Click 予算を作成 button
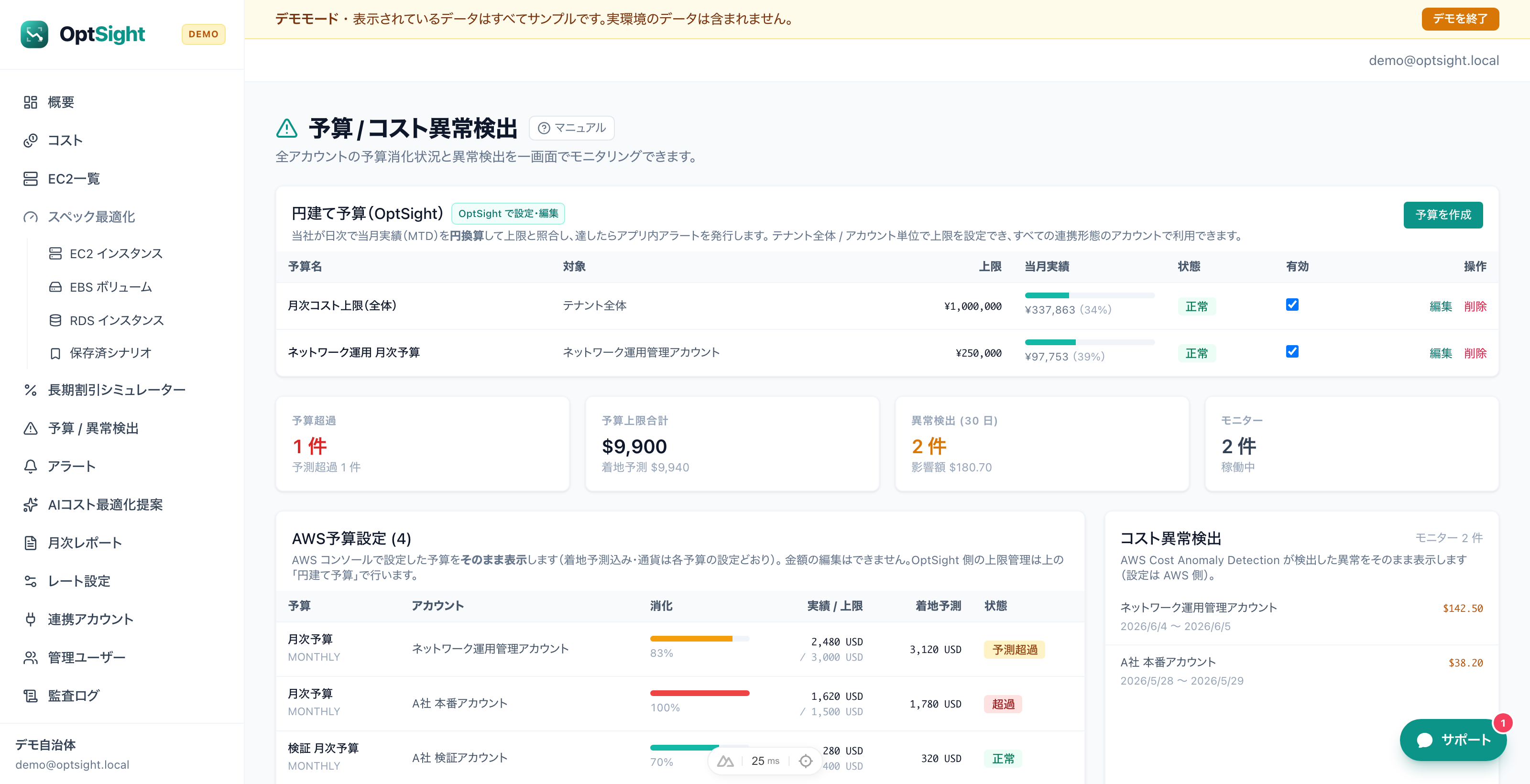1530x784 pixels. coord(1443,215)
